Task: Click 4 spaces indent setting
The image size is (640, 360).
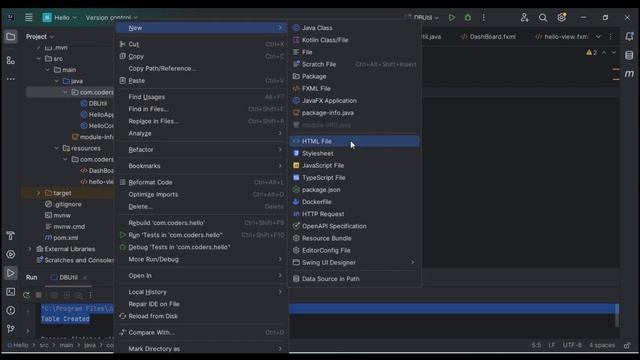Action: (x=602, y=345)
